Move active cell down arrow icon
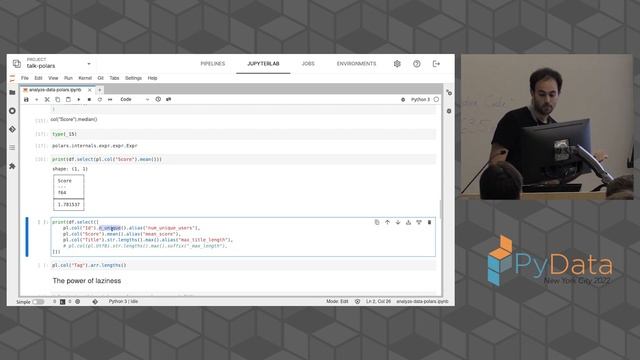Image resolution: width=640 pixels, height=360 pixels. click(398, 222)
